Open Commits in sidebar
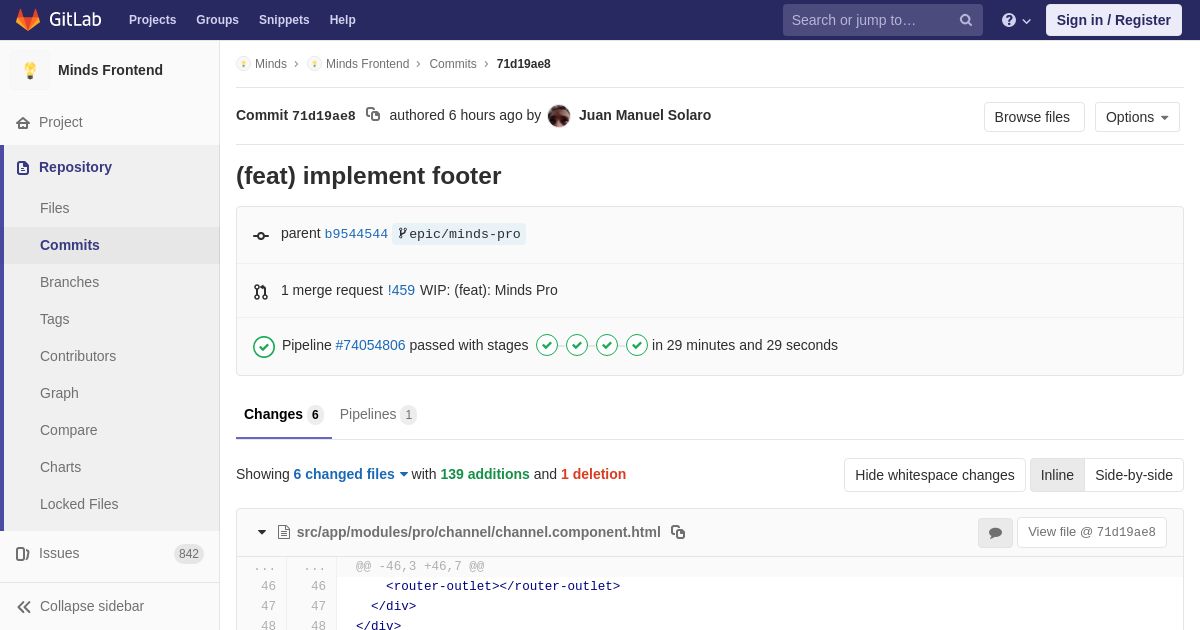The width and height of the screenshot is (1200, 630). pos(112,245)
